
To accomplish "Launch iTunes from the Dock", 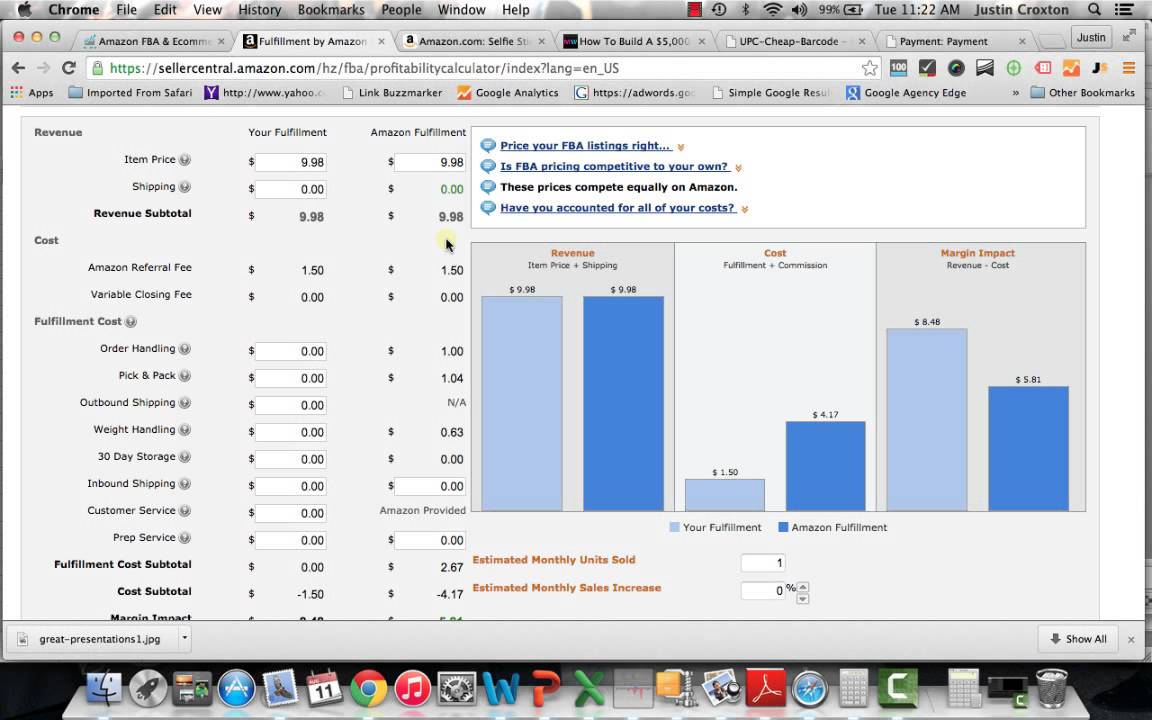I will pyautogui.click(x=412, y=688).
